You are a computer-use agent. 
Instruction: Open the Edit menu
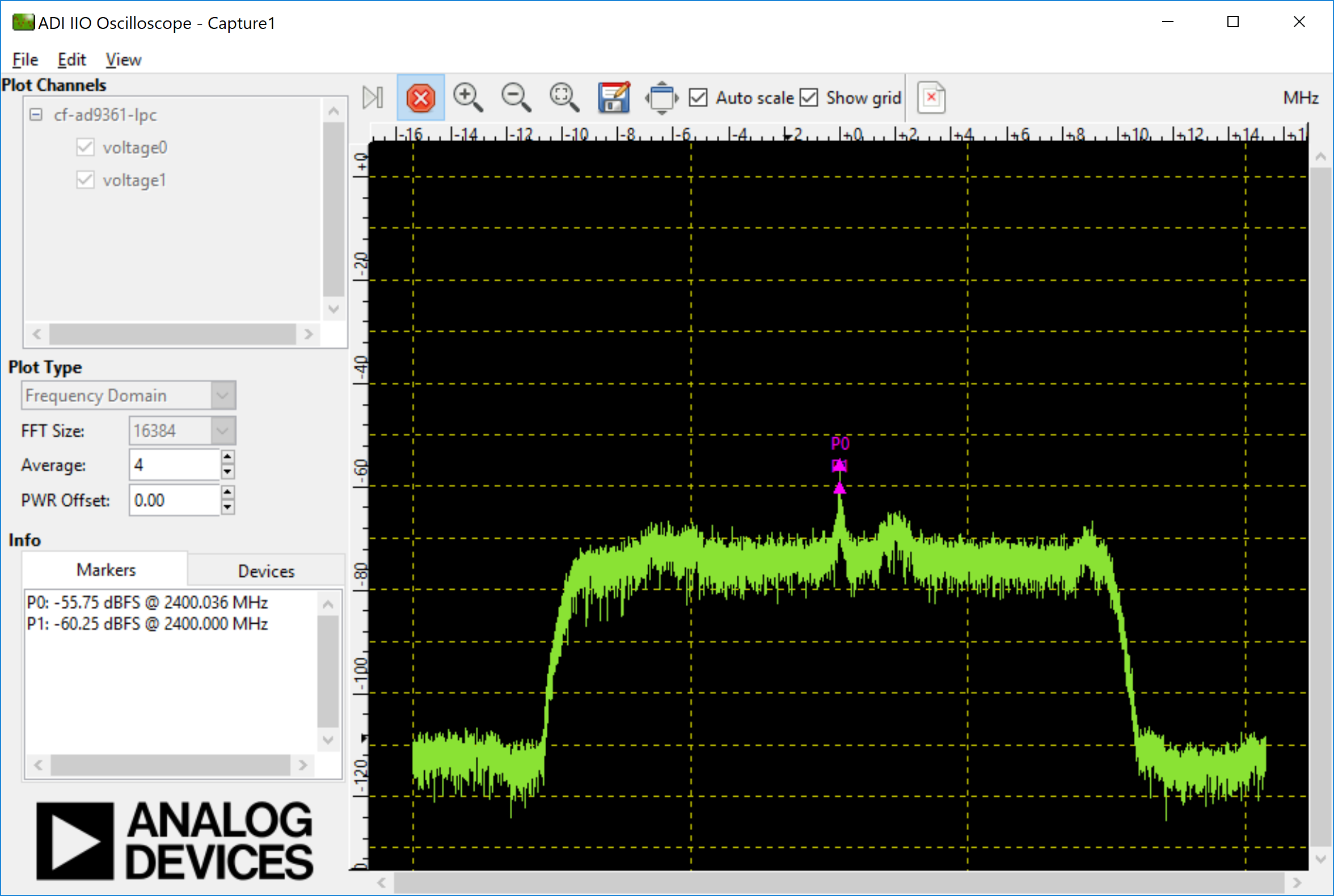(x=71, y=60)
